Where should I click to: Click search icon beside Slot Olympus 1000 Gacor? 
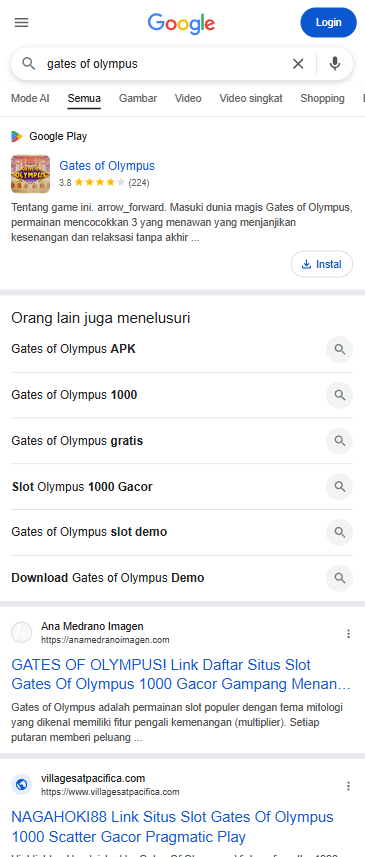(x=340, y=486)
